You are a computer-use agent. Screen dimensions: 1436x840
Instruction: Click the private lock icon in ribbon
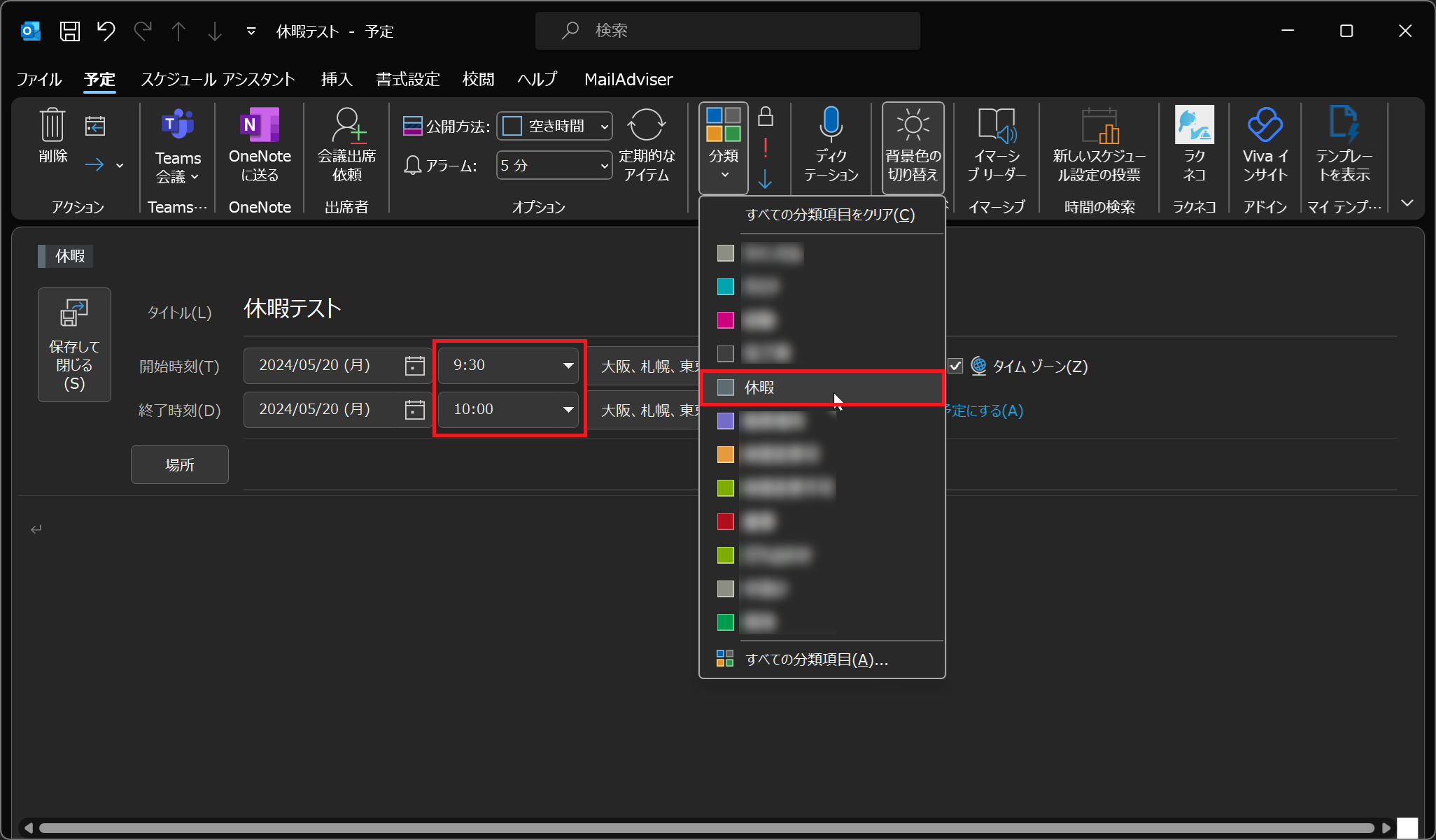click(x=766, y=116)
